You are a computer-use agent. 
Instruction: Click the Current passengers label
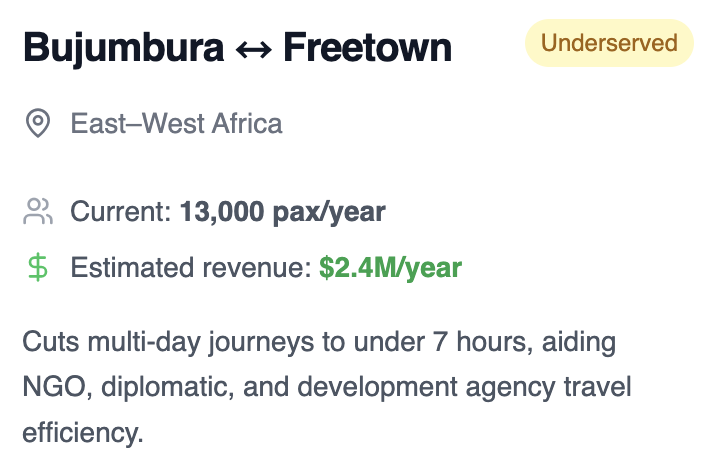point(121,211)
